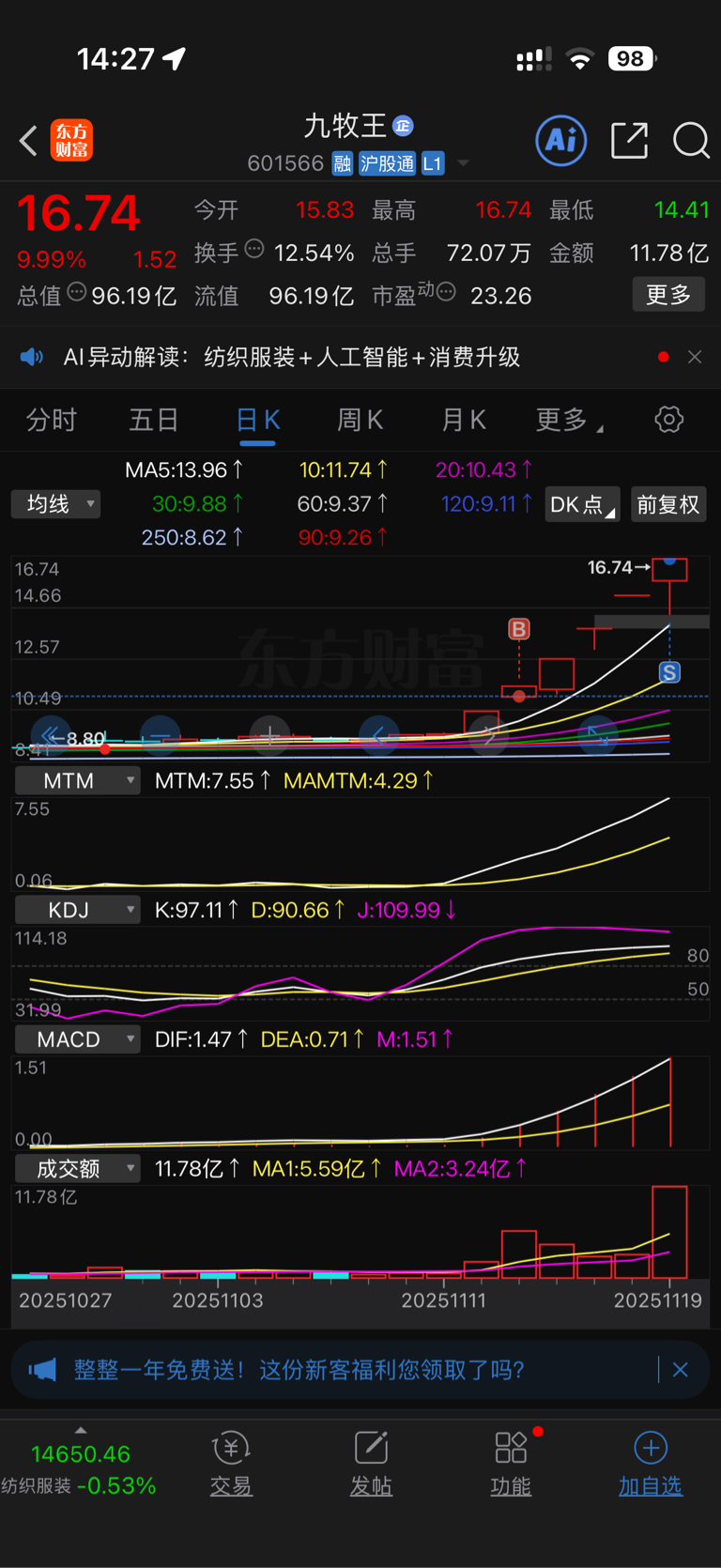Select the 日K tab

click(257, 420)
